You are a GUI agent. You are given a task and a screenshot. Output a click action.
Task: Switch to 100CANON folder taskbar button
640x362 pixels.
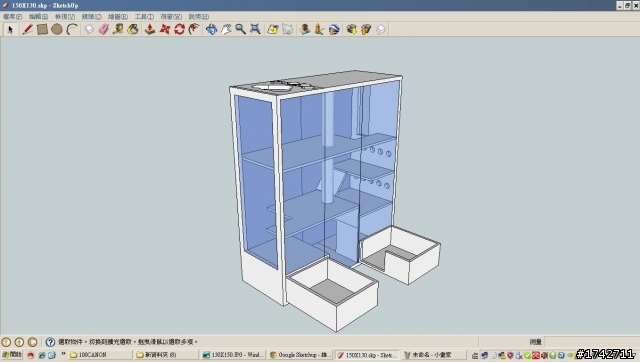pos(100,355)
